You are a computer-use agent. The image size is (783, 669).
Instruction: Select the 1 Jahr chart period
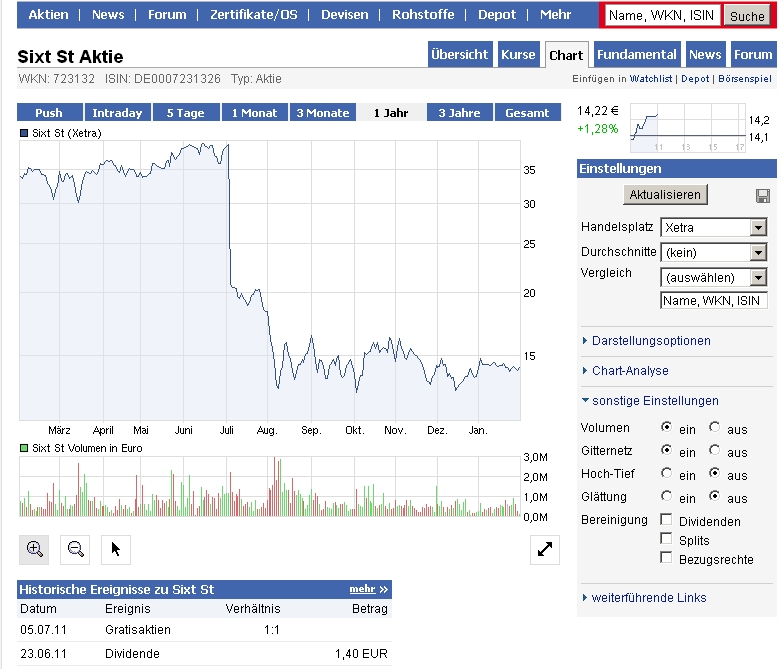click(391, 112)
